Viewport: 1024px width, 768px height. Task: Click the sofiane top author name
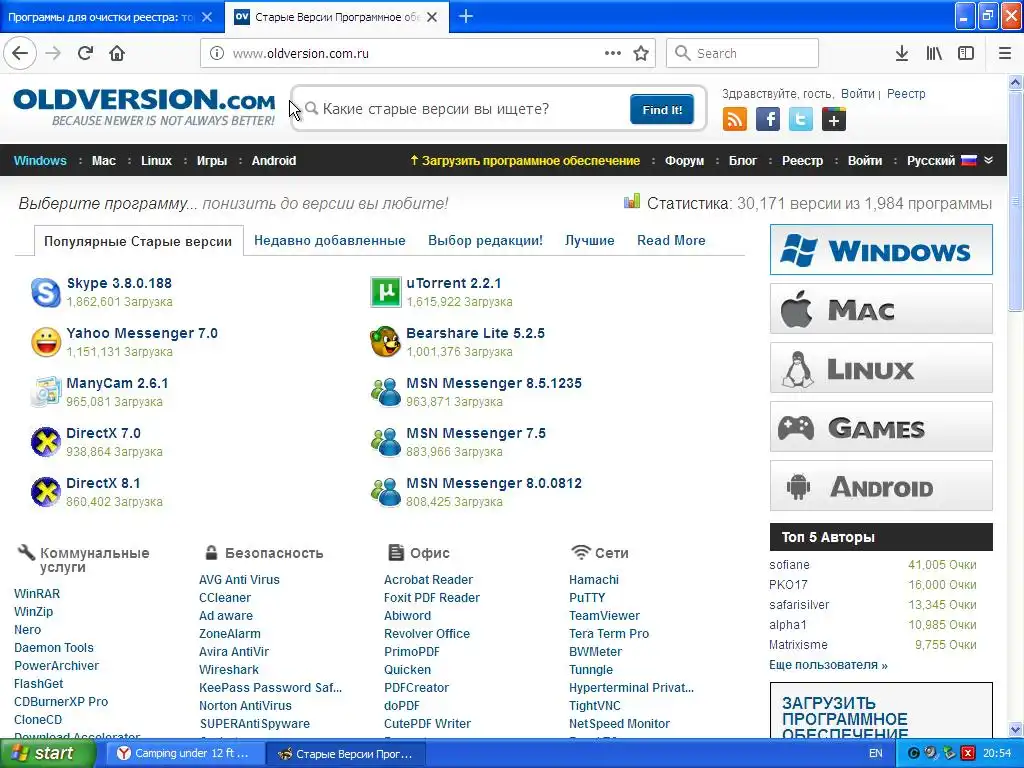click(789, 565)
